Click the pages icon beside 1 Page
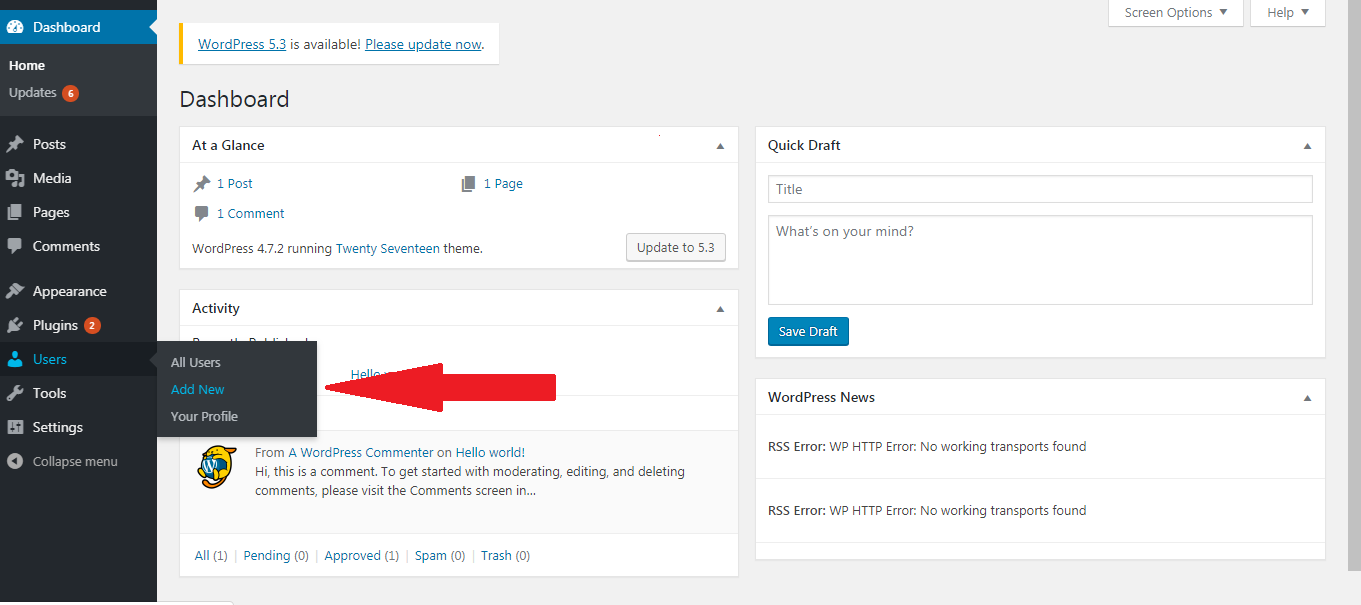Screen dimensions: 1361x605 (x=469, y=184)
